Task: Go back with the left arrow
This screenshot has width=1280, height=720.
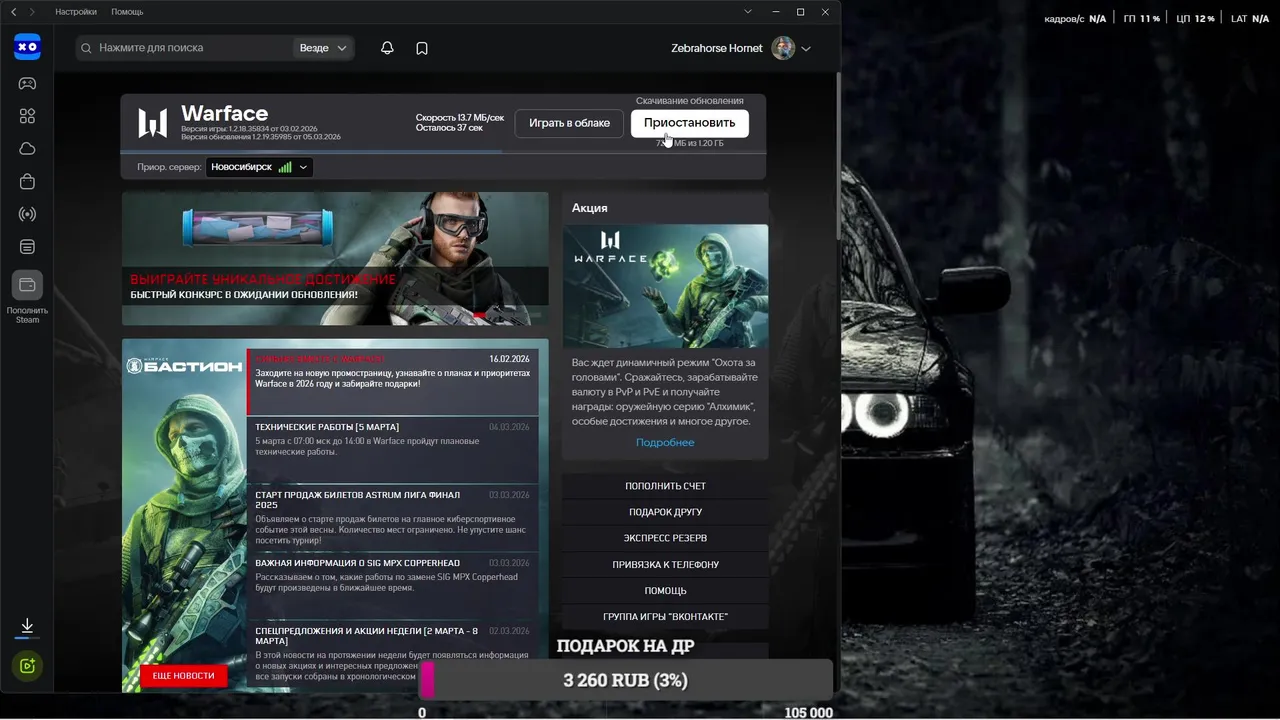Action: pyautogui.click(x=14, y=12)
